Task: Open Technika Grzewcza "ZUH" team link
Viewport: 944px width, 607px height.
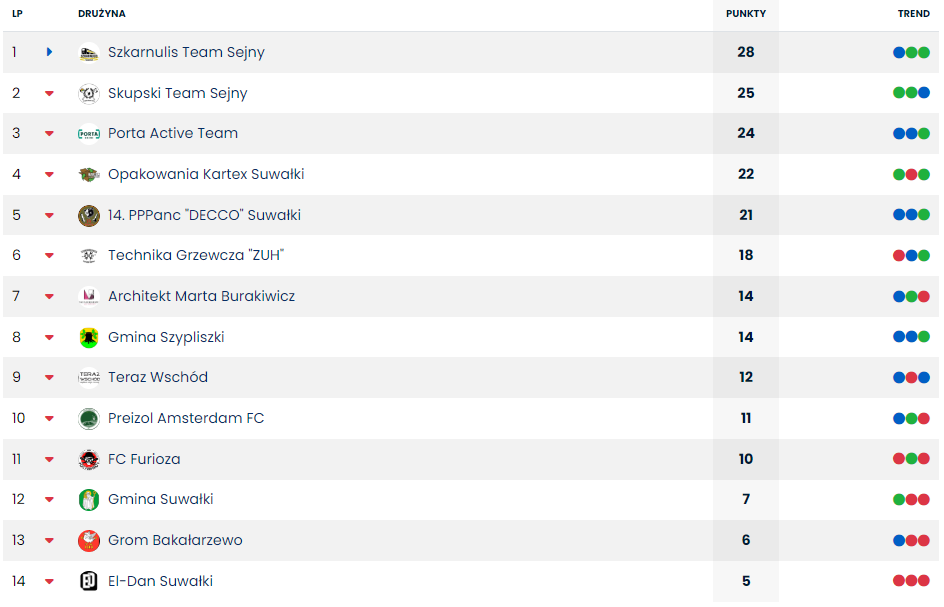Action: [x=196, y=256]
